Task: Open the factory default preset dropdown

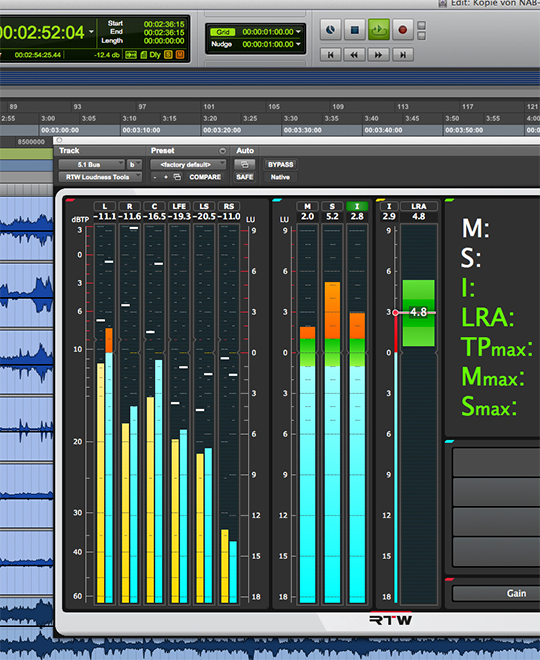Action: coord(188,165)
